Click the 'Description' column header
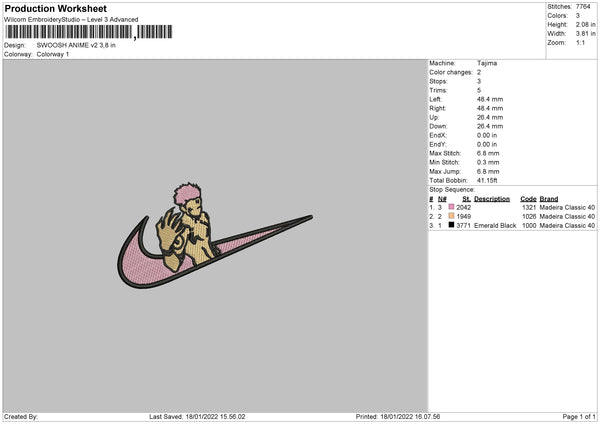The width and height of the screenshot is (600, 424). click(492, 199)
